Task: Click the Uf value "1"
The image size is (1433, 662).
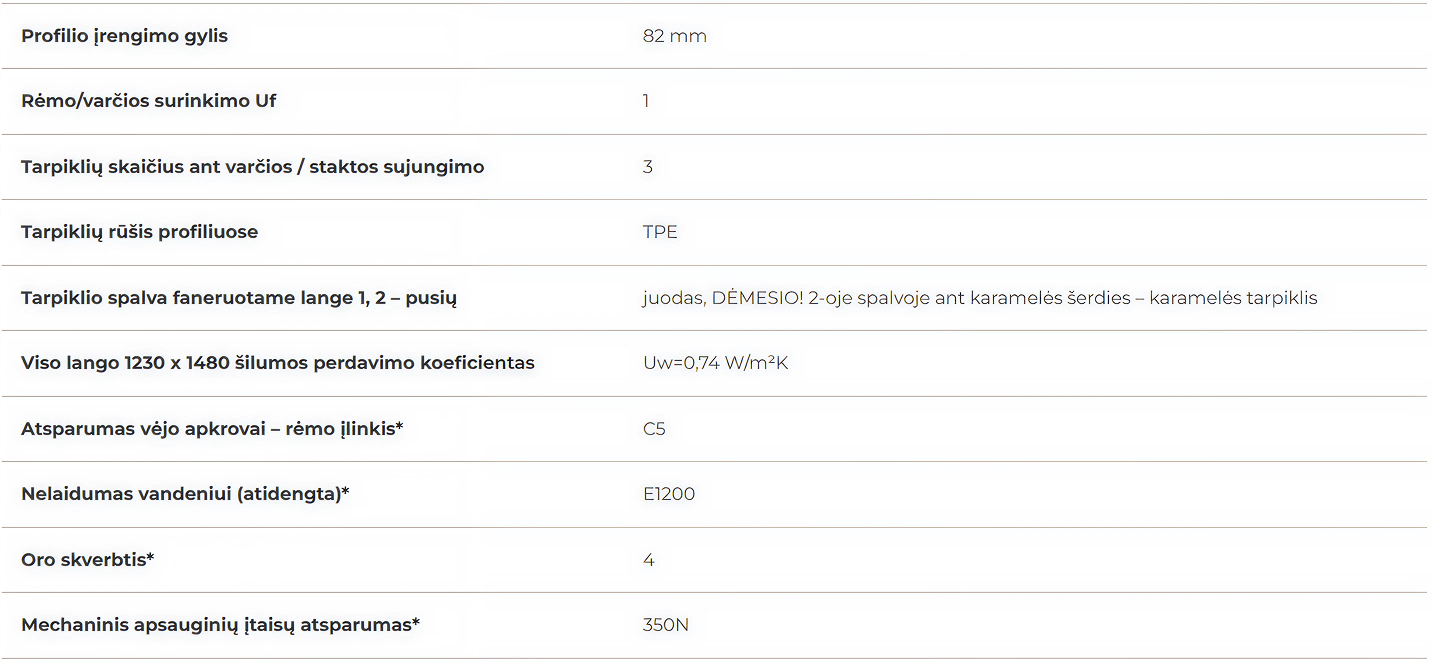Action: pyautogui.click(x=646, y=101)
